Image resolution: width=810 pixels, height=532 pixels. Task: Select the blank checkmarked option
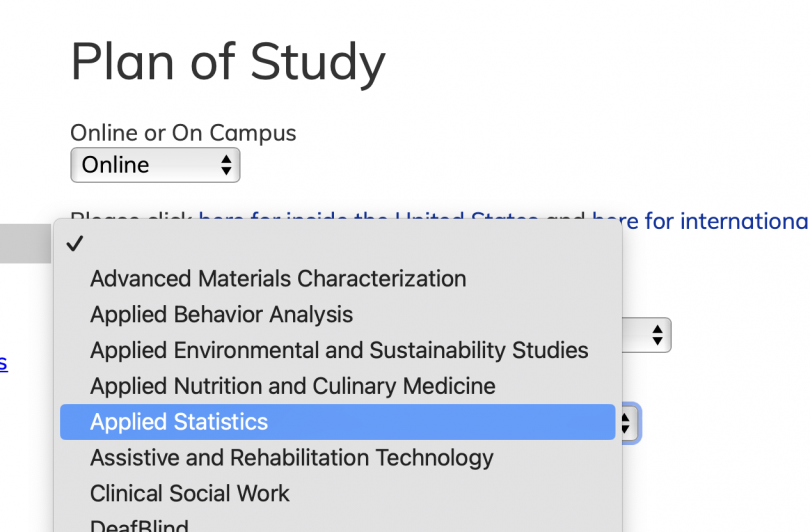75,243
